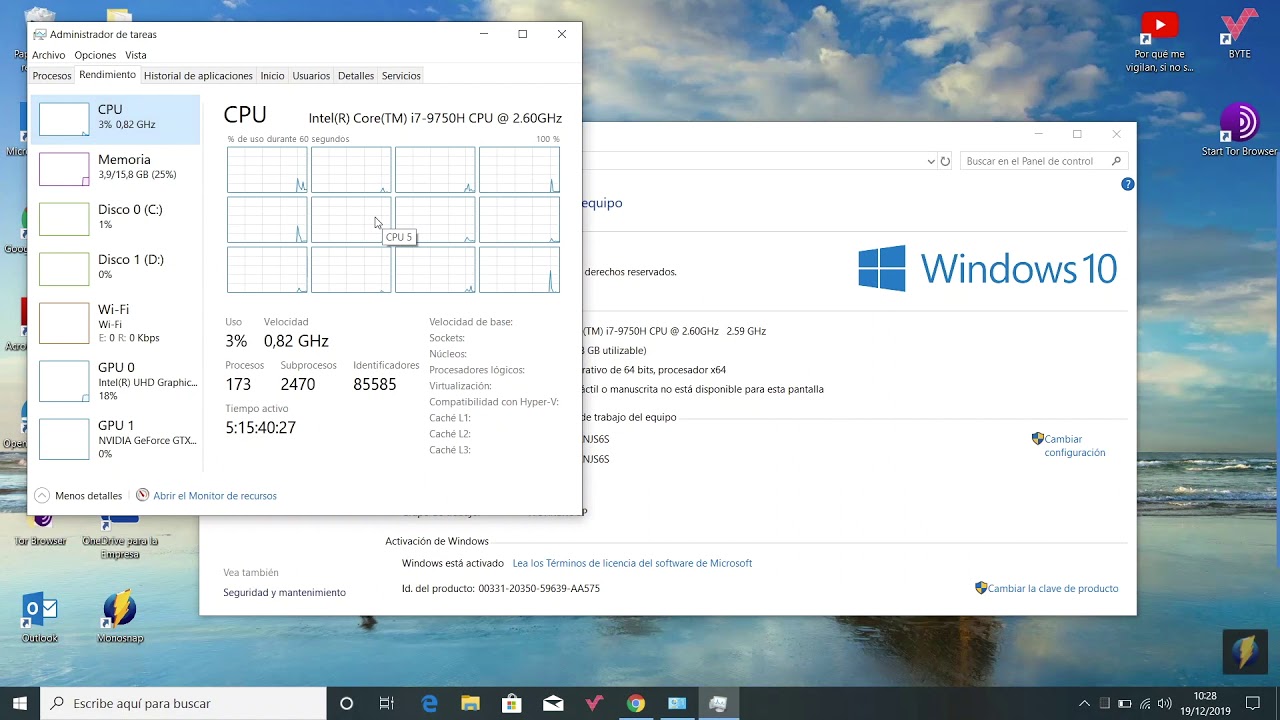The height and width of the screenshot is (720, 1280).
Task: Launch Start Tor Browser desktop icon
Action: (x=1239, y=130)
